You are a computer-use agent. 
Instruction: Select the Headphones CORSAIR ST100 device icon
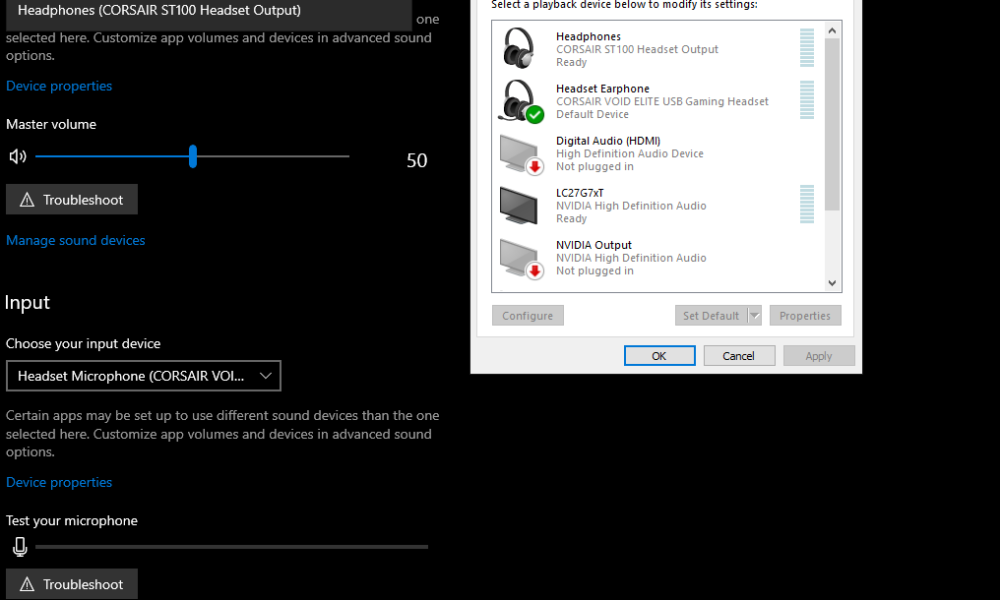[x=519, y=46]
